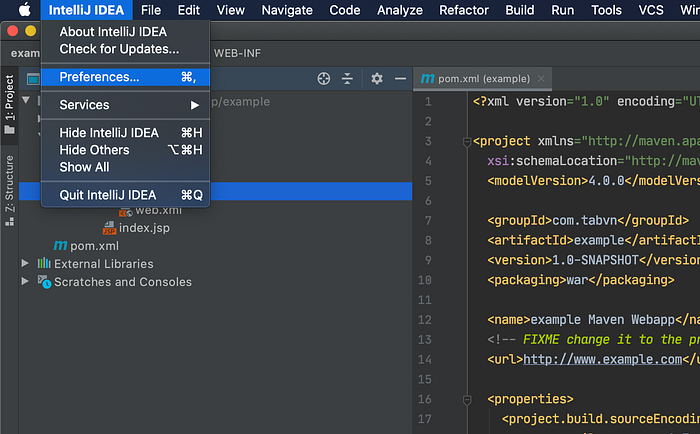Click the Maven icon beside pom.xml in tree
Screen dimensions: 700x434
(x=60, y=246)
